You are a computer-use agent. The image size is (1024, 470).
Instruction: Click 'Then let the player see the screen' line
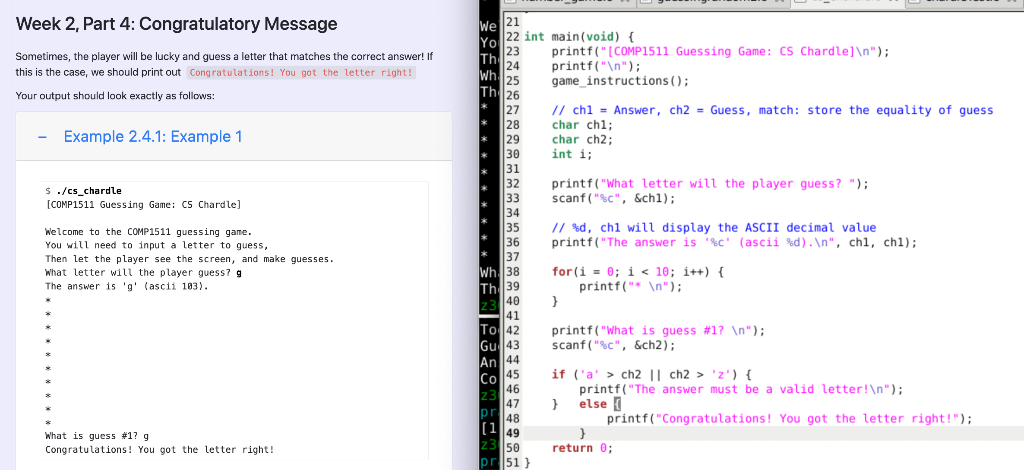189,259
